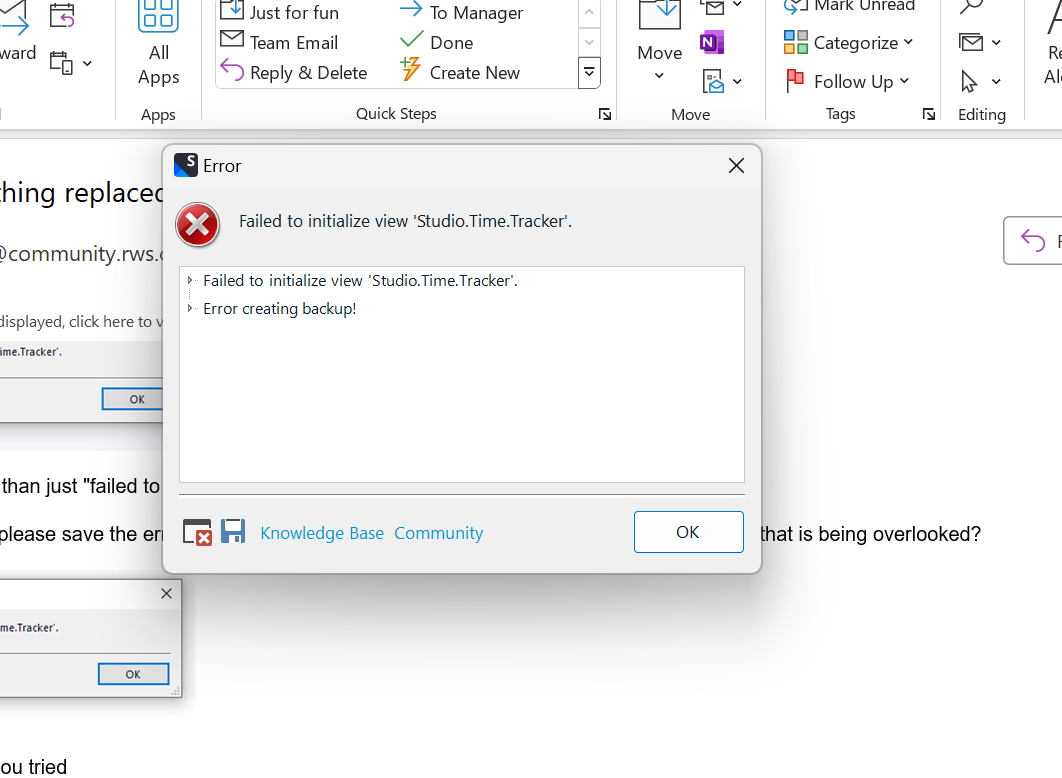Run the 'Just for fun' quick step
The width and height of the screenshot is (1062, 778).
coord(280,12)
